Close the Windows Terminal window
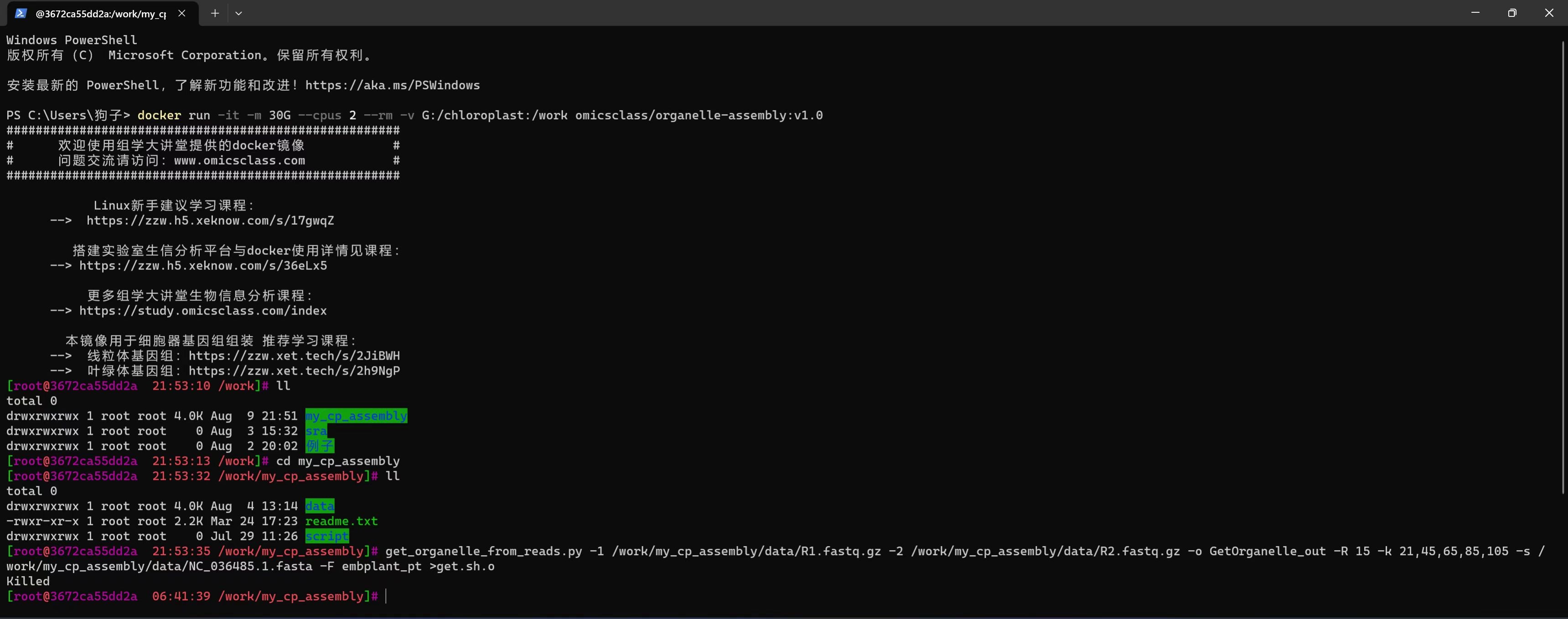This screenshot has height=619, width=1568. (x=1549, y=13)
